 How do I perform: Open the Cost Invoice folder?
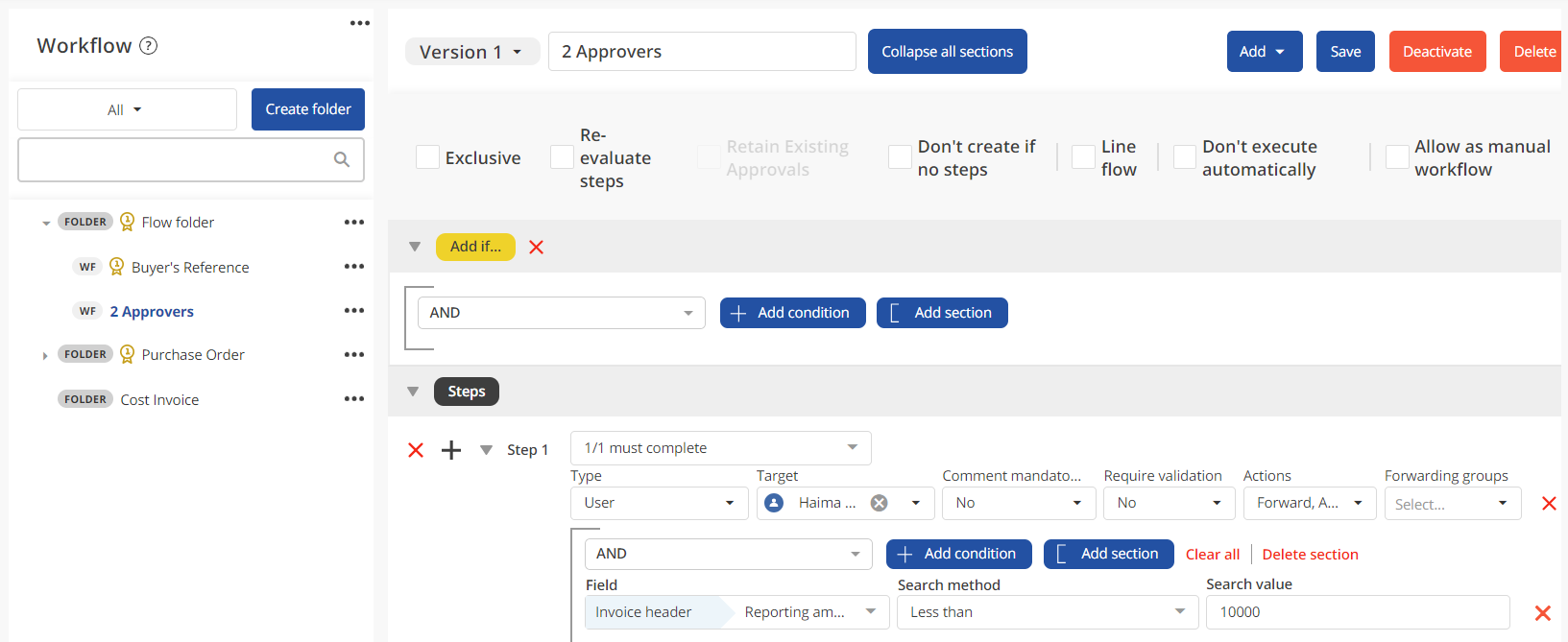coord(159,399)
